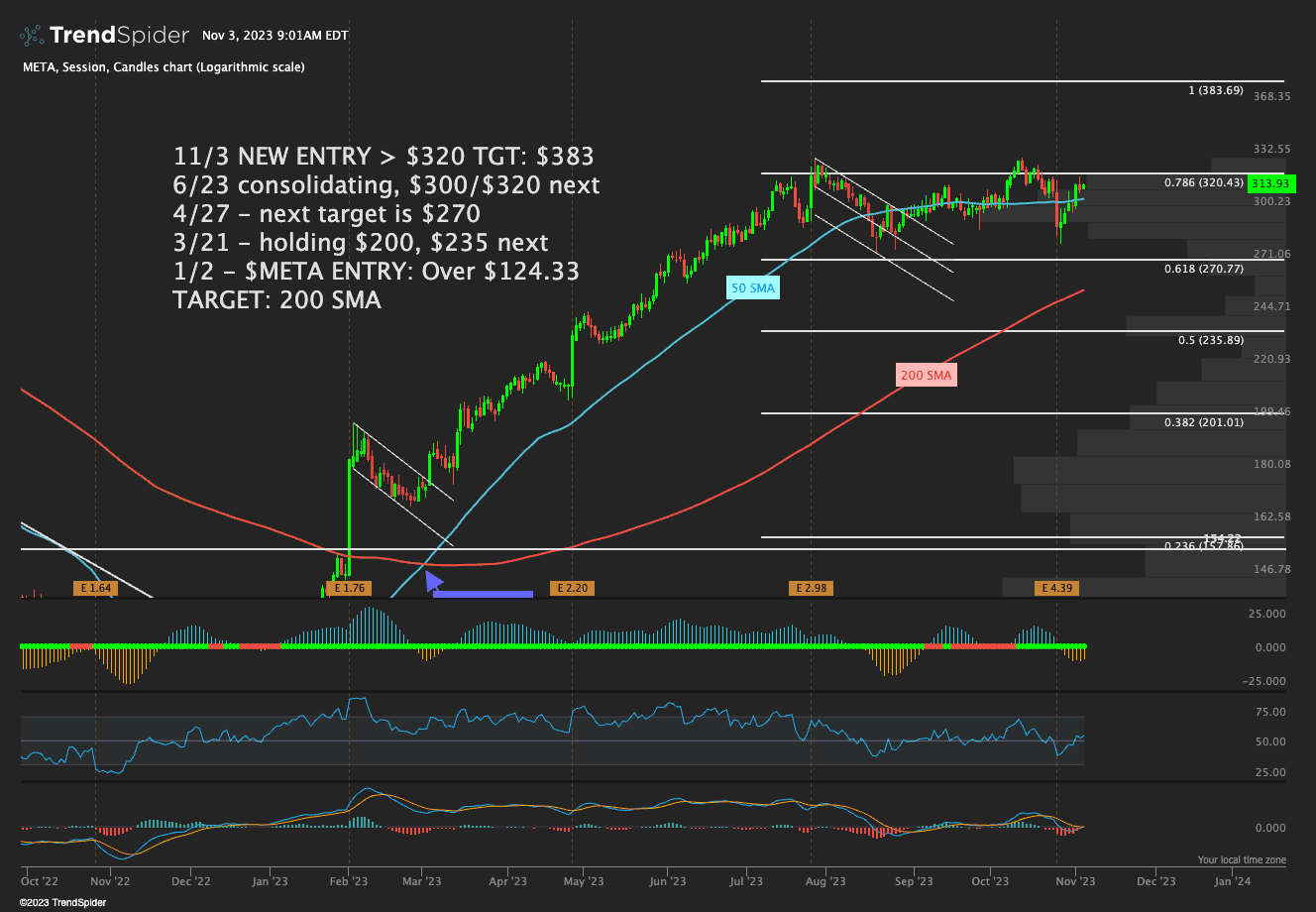
Task: Select the 11/3 NEW ENTRY annotation text
Action: [x=384, y=157]
